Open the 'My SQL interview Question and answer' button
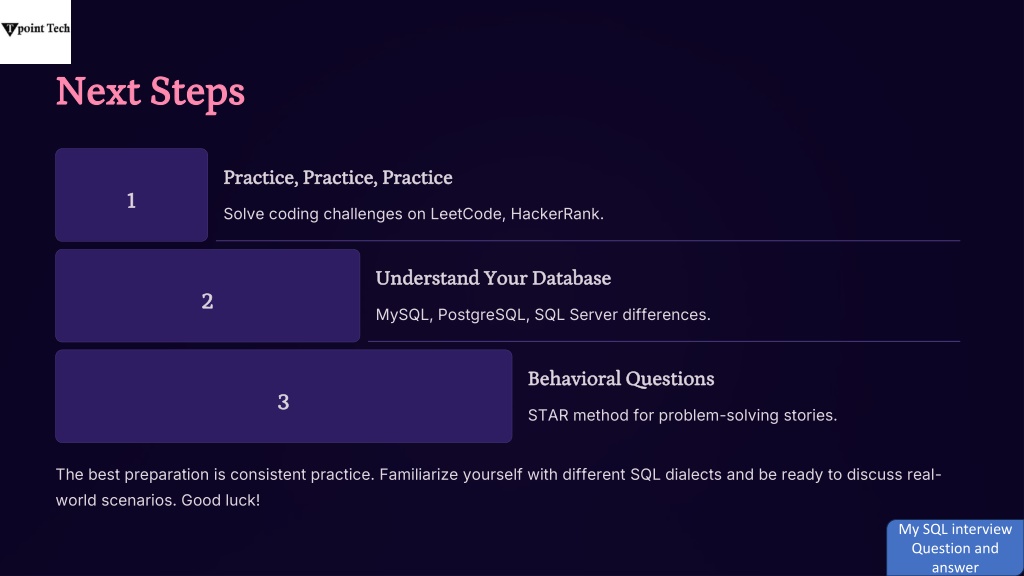Screen dimensions: 1024x576 coord(955,548)
